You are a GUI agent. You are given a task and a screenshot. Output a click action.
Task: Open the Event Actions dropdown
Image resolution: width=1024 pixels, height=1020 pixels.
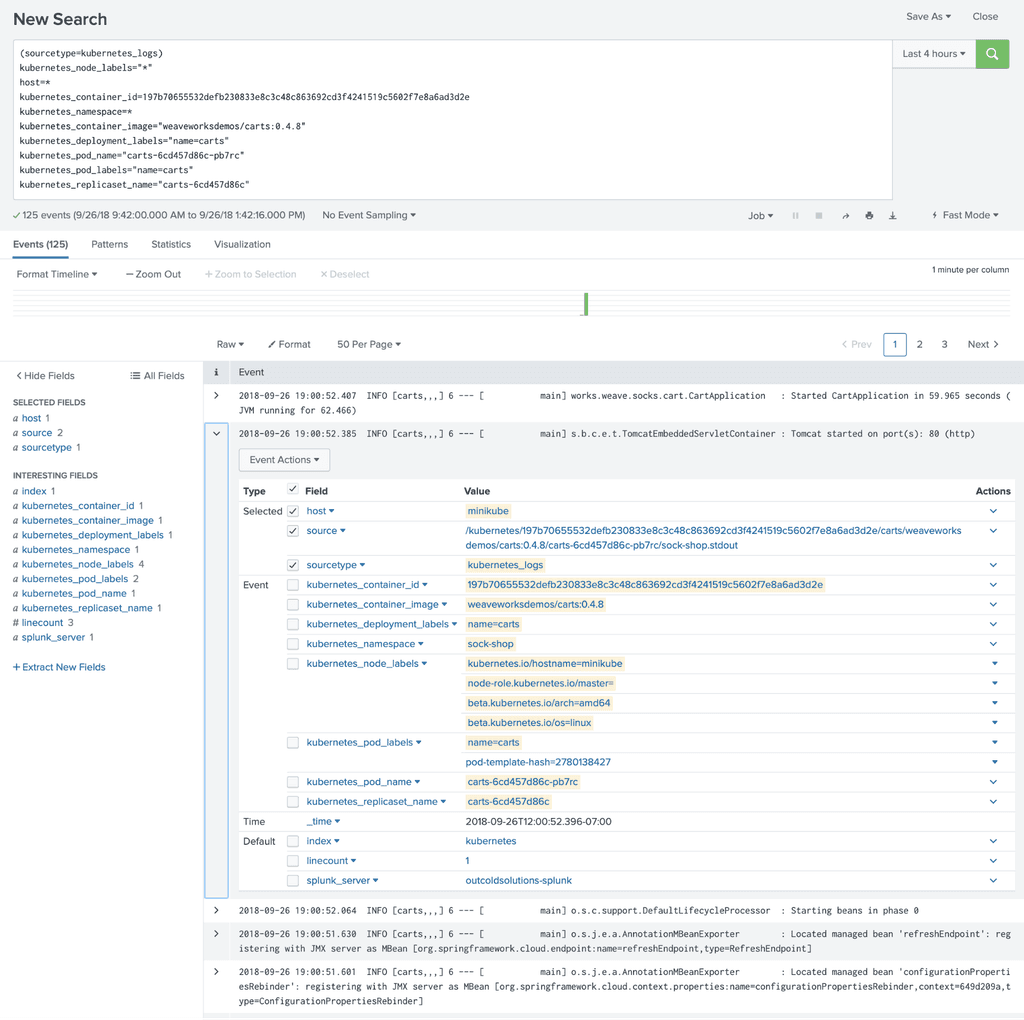[x=284, y=460]
